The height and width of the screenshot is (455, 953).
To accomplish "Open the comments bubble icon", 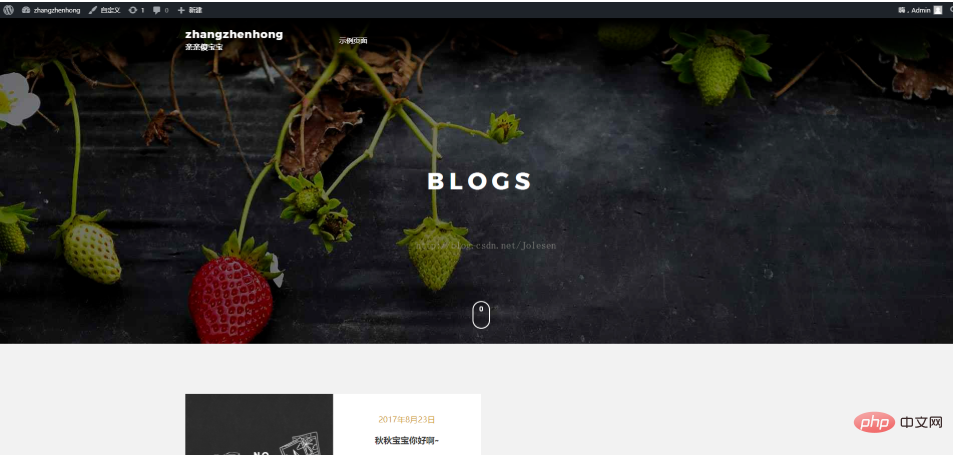I will click(157, 10).
